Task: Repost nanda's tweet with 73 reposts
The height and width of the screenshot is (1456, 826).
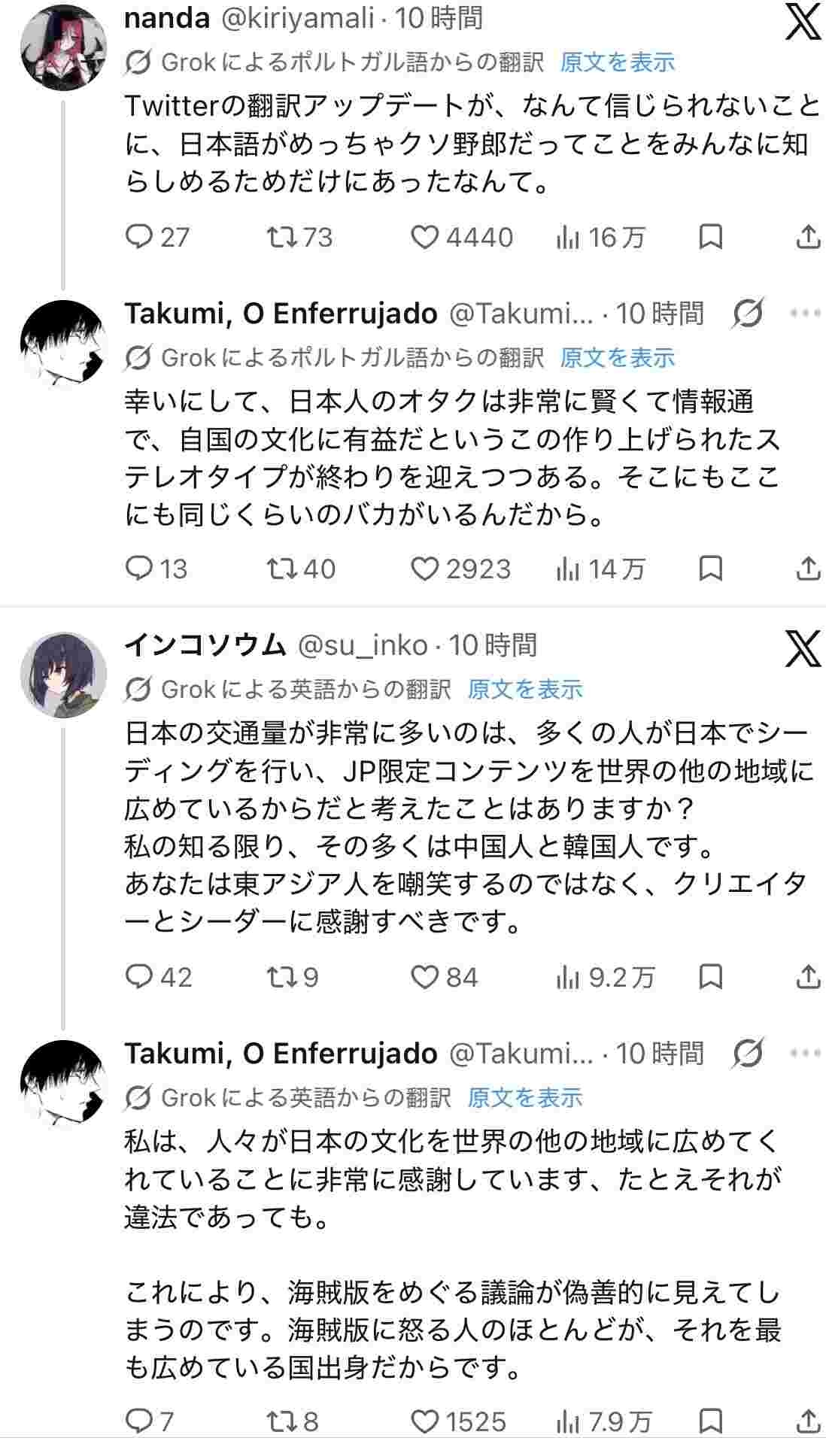Action: 282,238
